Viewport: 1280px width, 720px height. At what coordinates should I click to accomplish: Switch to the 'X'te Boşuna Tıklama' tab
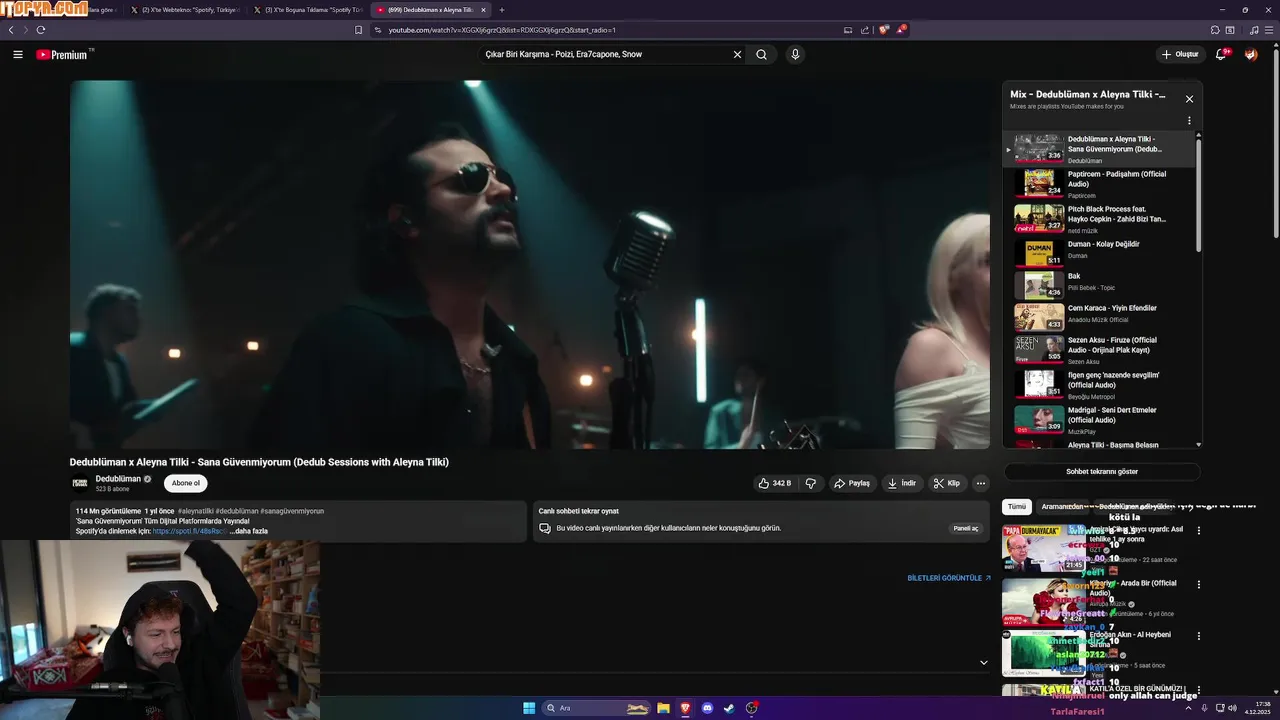point(307,10)
